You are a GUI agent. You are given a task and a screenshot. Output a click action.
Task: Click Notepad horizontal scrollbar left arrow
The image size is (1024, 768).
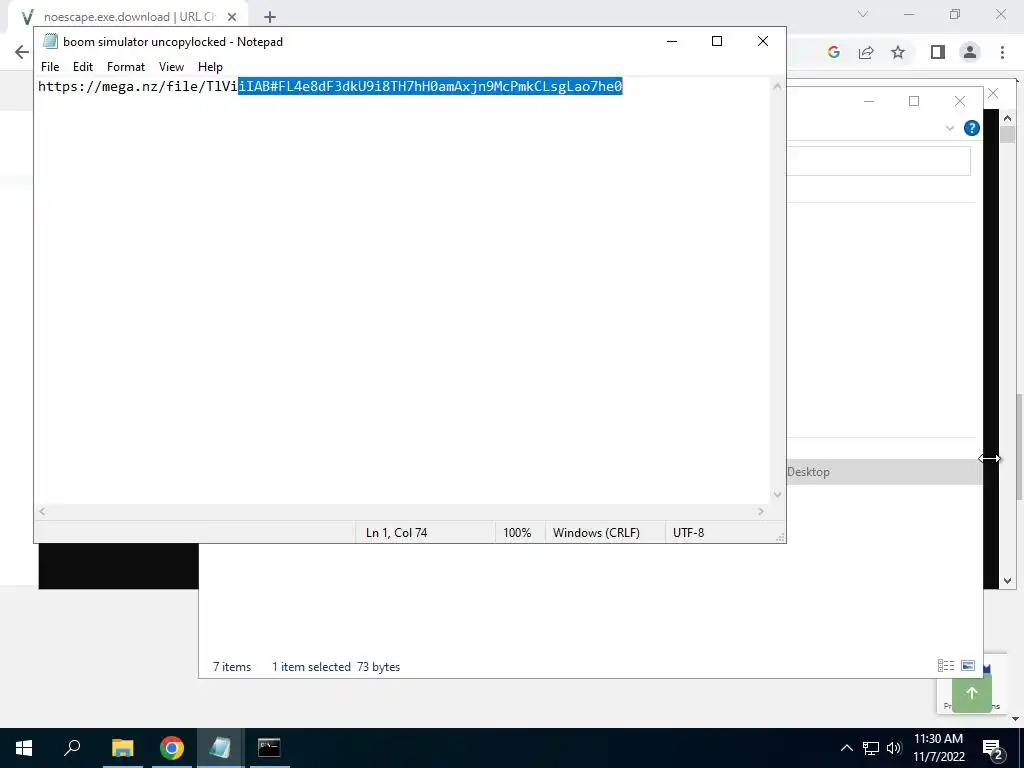[x=42, y=511]
